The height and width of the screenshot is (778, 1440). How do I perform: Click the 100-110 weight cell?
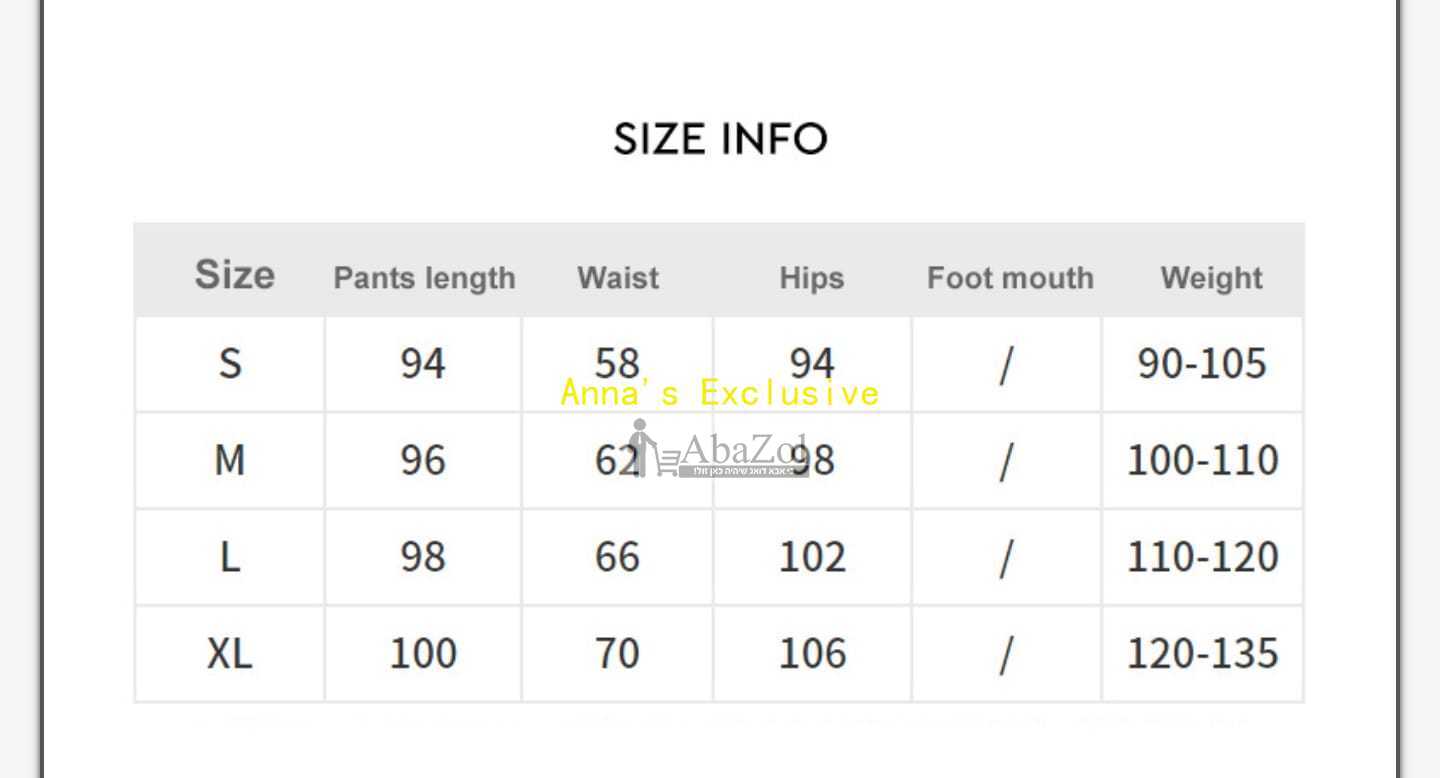(1202, 460)
